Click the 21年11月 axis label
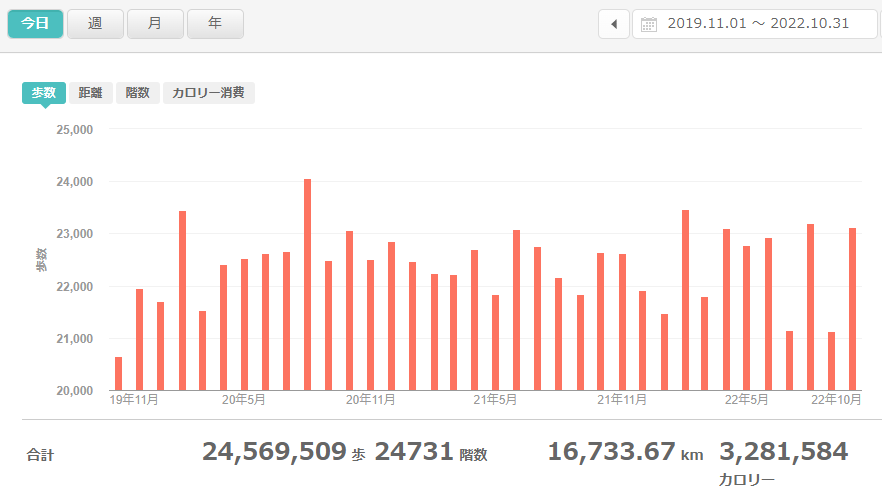882x496 pixels. pos(622,400)
